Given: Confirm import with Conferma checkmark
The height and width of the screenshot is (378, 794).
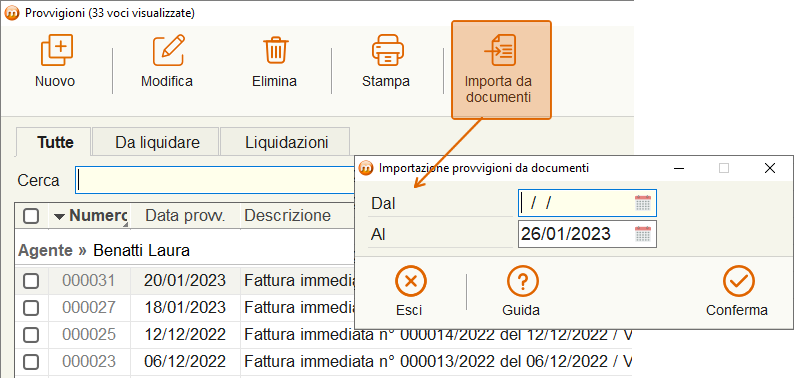Looking at the screenshot, I should coord(739,282).
